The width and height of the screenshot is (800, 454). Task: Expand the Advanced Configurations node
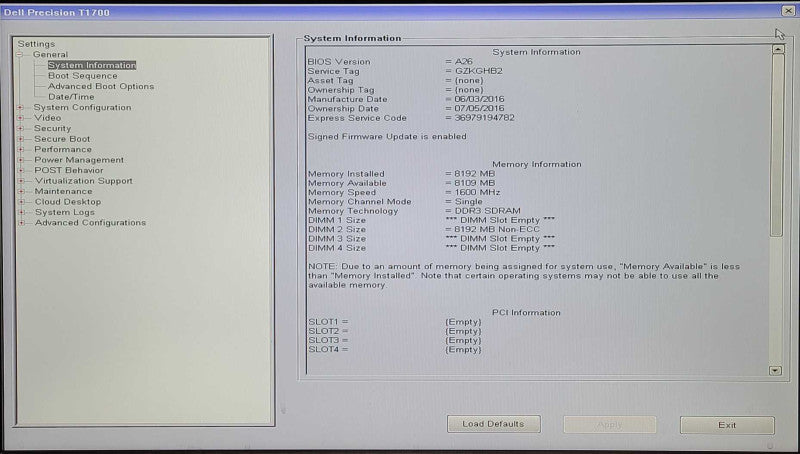(21, 223)
